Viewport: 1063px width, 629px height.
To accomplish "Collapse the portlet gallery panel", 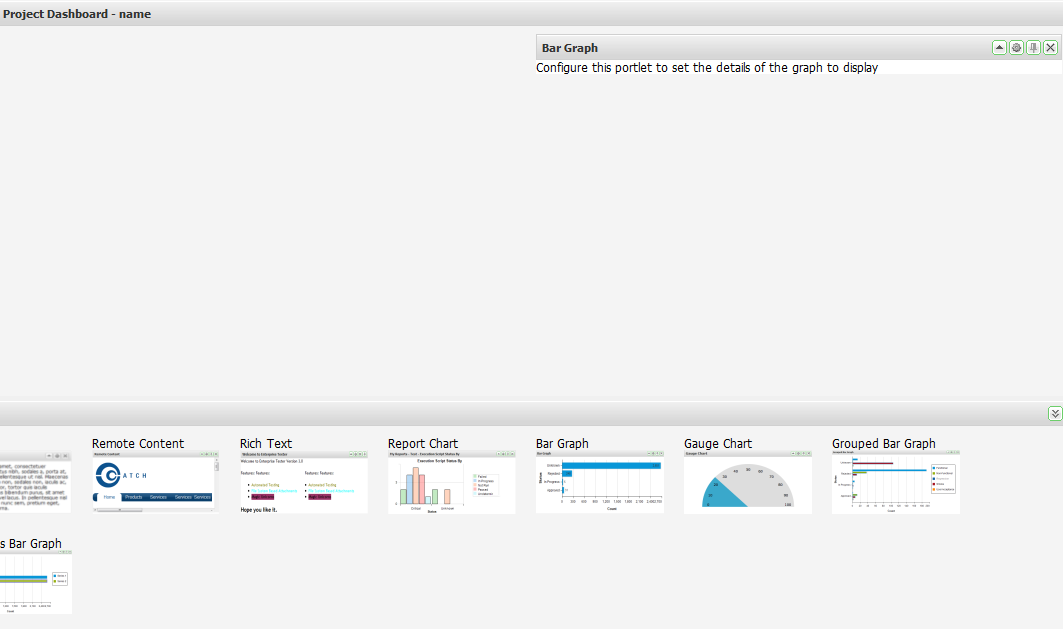I will (x=1054, y=414).
